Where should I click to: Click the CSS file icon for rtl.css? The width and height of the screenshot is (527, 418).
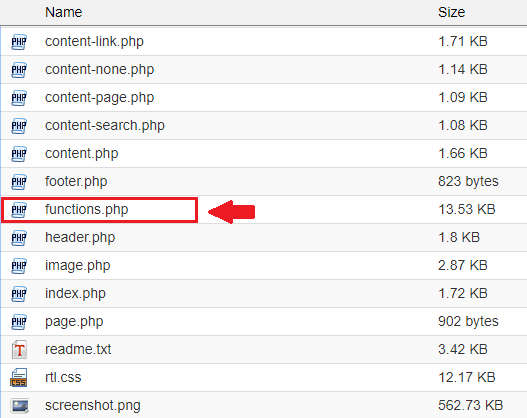(18, 377)
